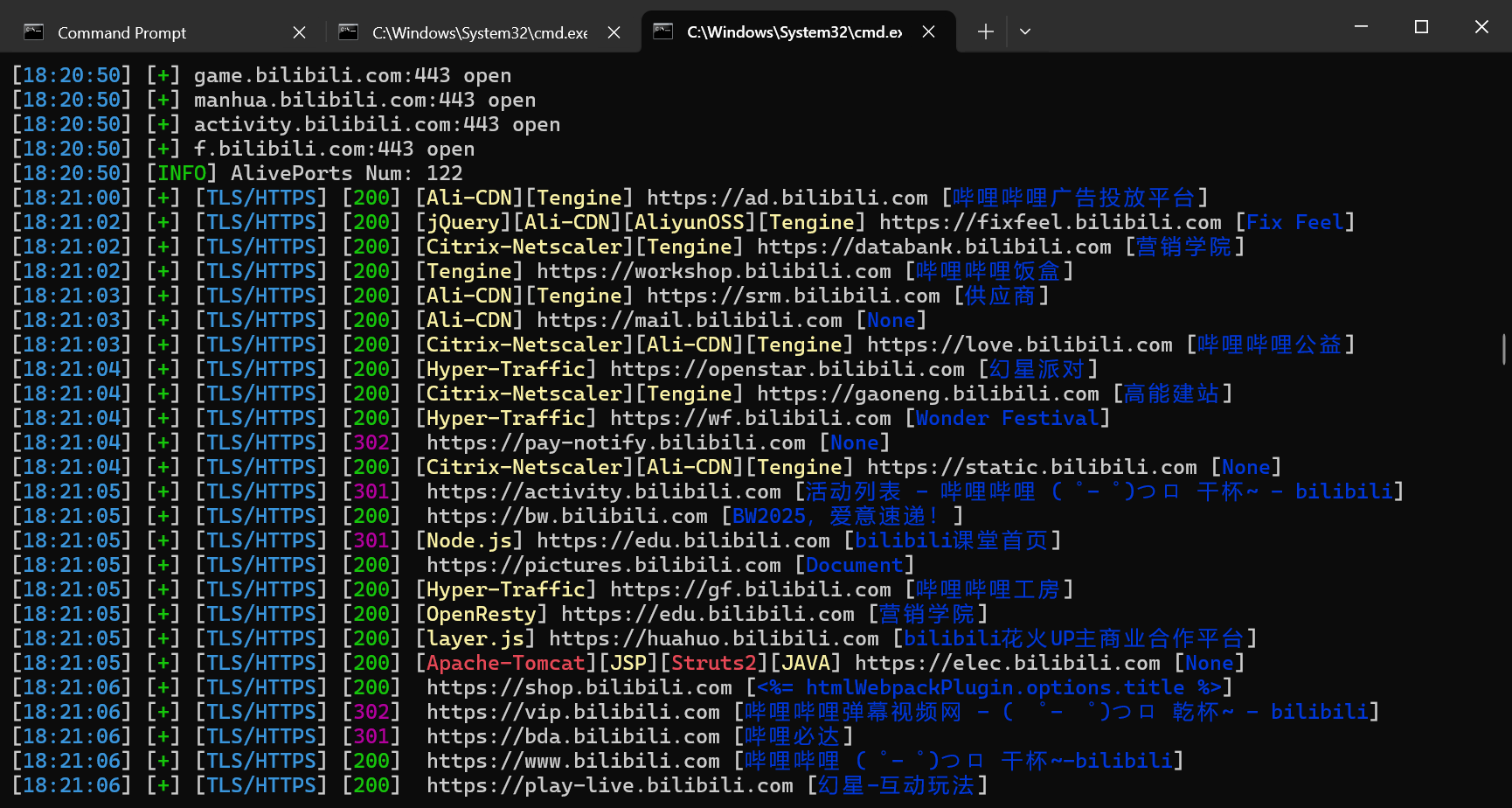Viewport: 1512px width, 808px height.
Task: Close the active third cmd.exe tab
Action: (928, 32)
